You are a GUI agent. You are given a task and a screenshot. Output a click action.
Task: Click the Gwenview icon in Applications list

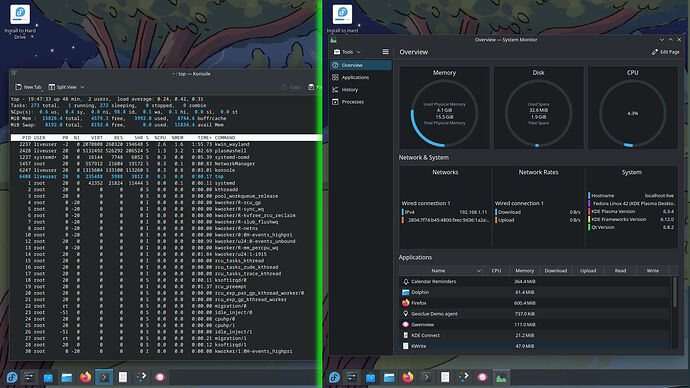[x=406, y=324]
